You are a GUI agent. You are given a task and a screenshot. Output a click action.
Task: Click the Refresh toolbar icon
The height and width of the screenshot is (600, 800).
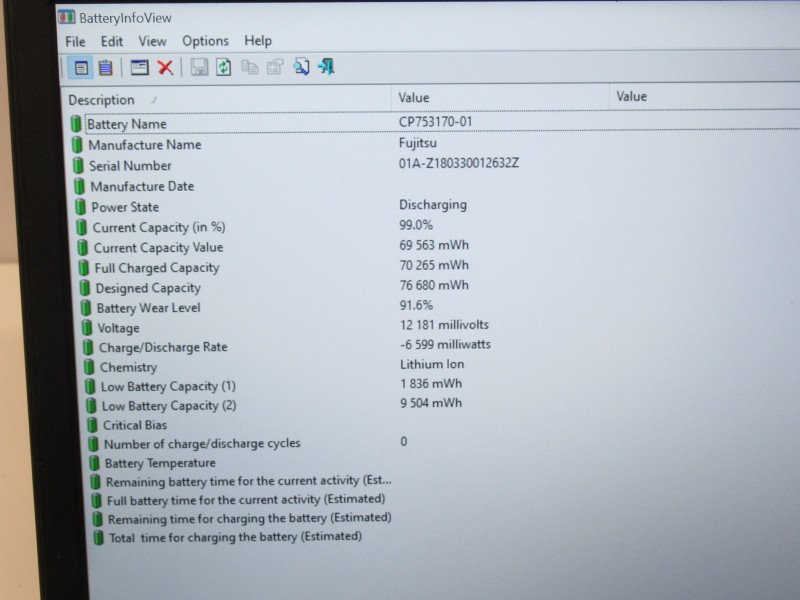(223, 67)
